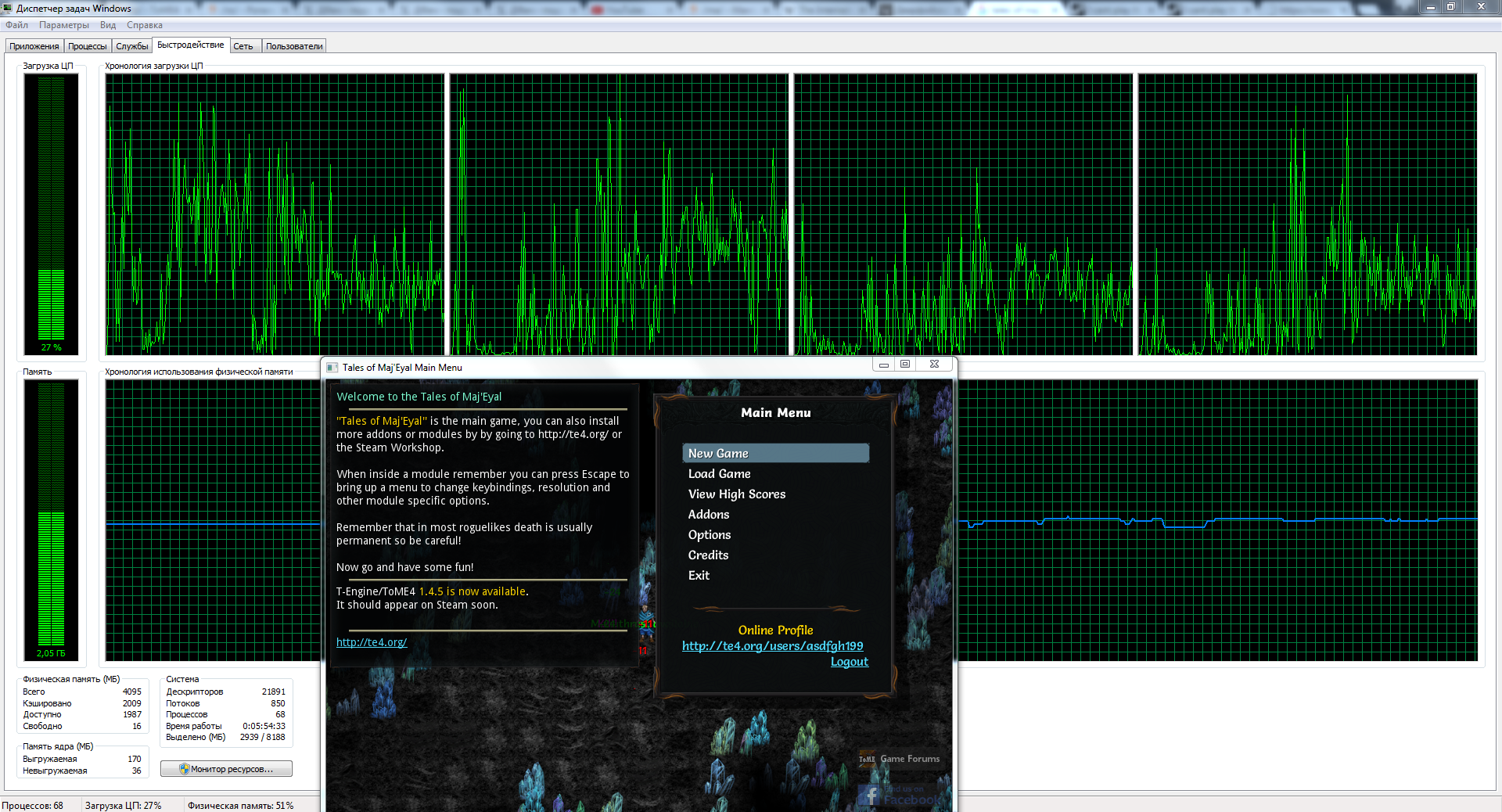
Task: Open the Параметры menu
Action: [x=64, y=25]
